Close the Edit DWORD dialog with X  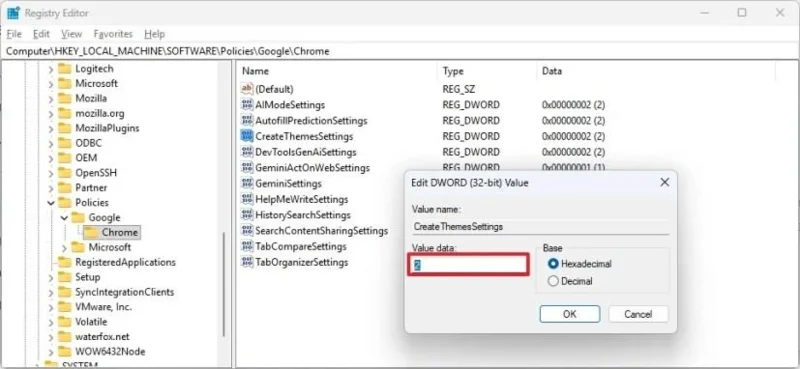pos(664,182)
